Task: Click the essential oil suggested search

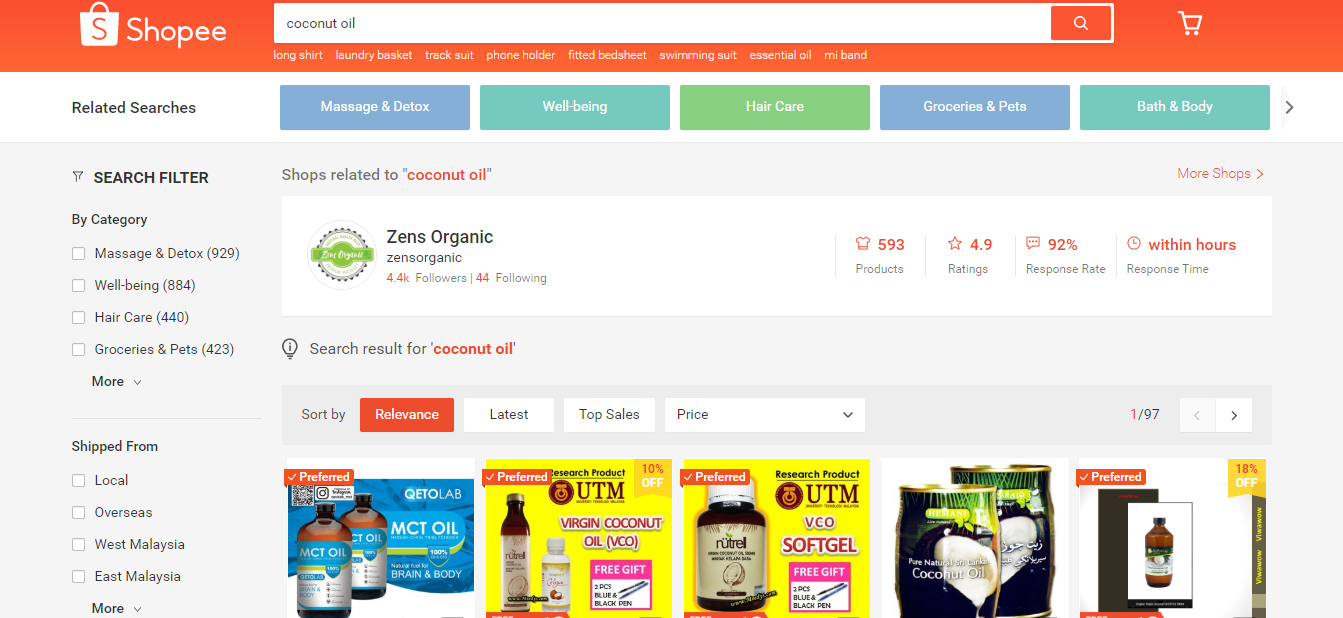Action: pyautogui.click(x=780, y=55)
